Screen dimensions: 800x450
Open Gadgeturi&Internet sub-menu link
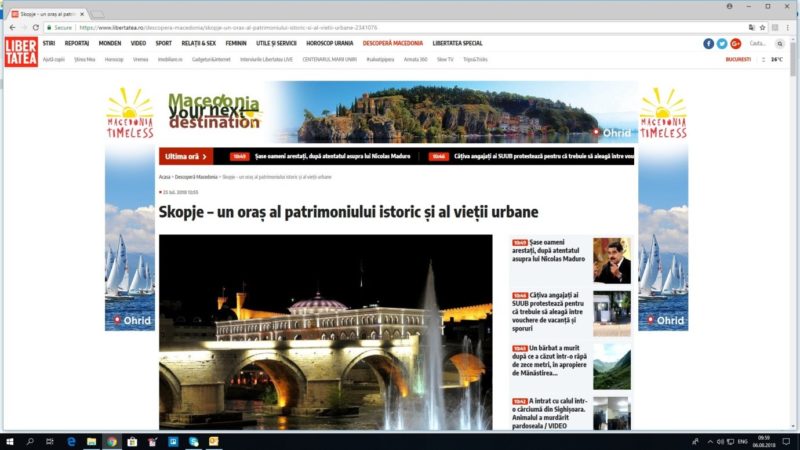[211, 60]
